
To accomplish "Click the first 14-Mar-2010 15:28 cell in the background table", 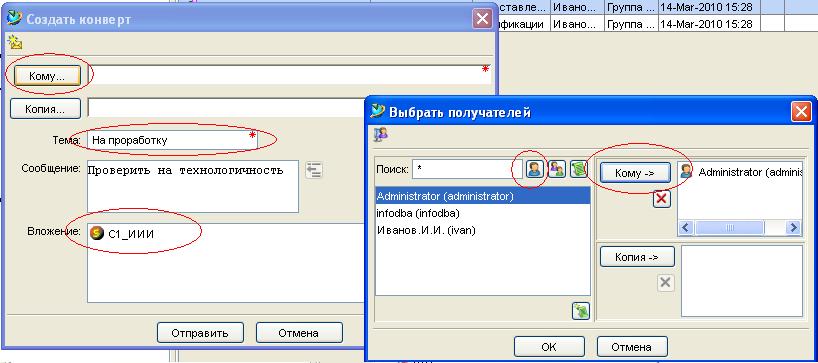I will [708, 7].
